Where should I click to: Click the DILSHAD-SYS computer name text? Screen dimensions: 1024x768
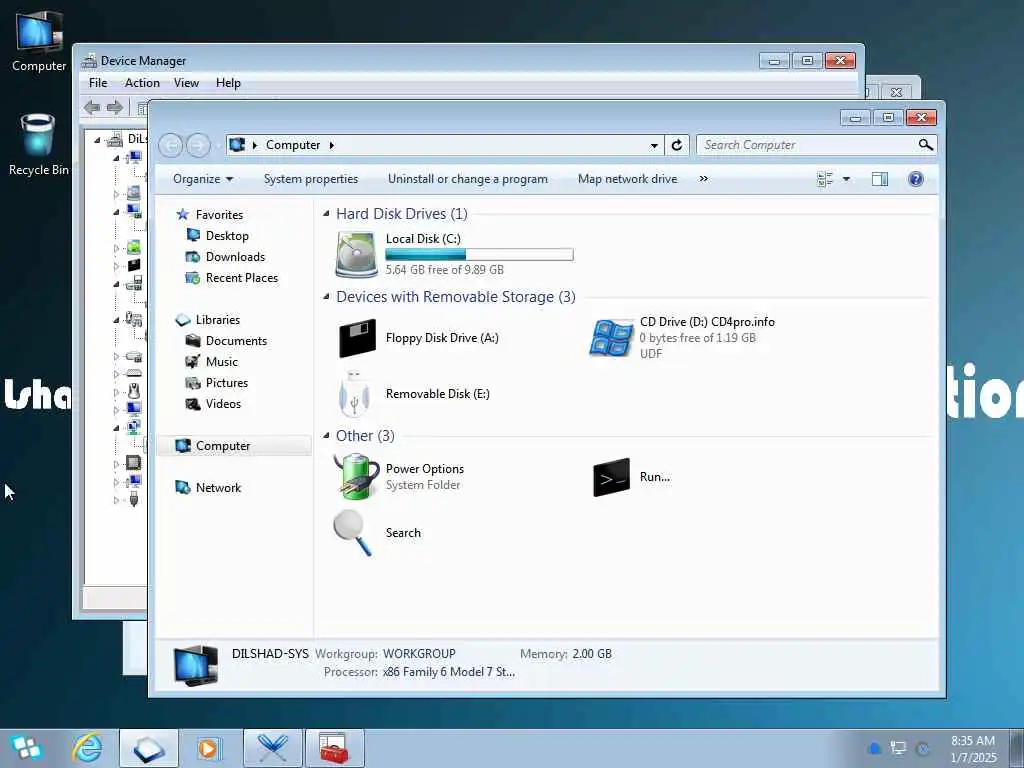point(270,654)
